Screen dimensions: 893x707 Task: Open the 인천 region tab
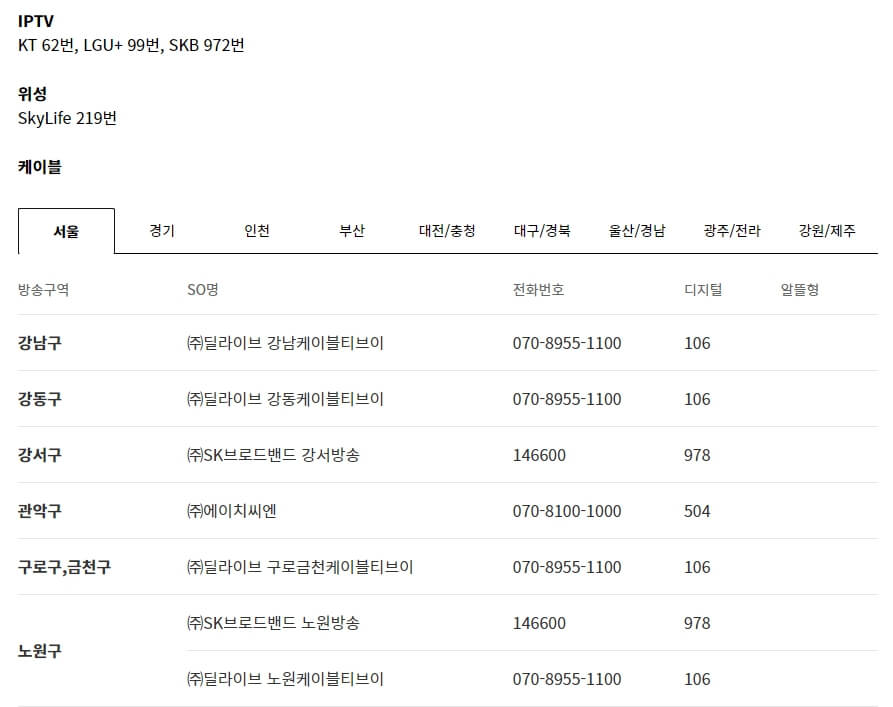(x=255, y=230)
